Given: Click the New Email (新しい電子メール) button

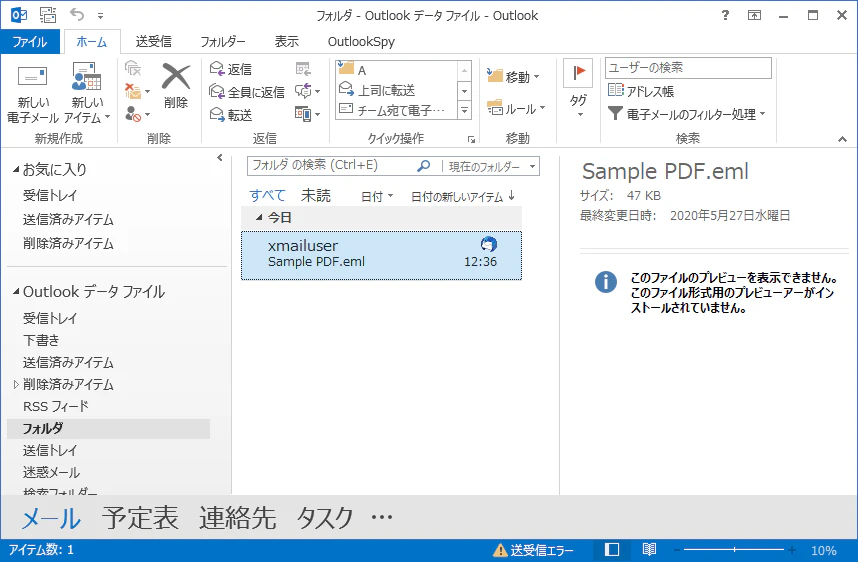Looking at the screenshot, I should coord(32,93).
